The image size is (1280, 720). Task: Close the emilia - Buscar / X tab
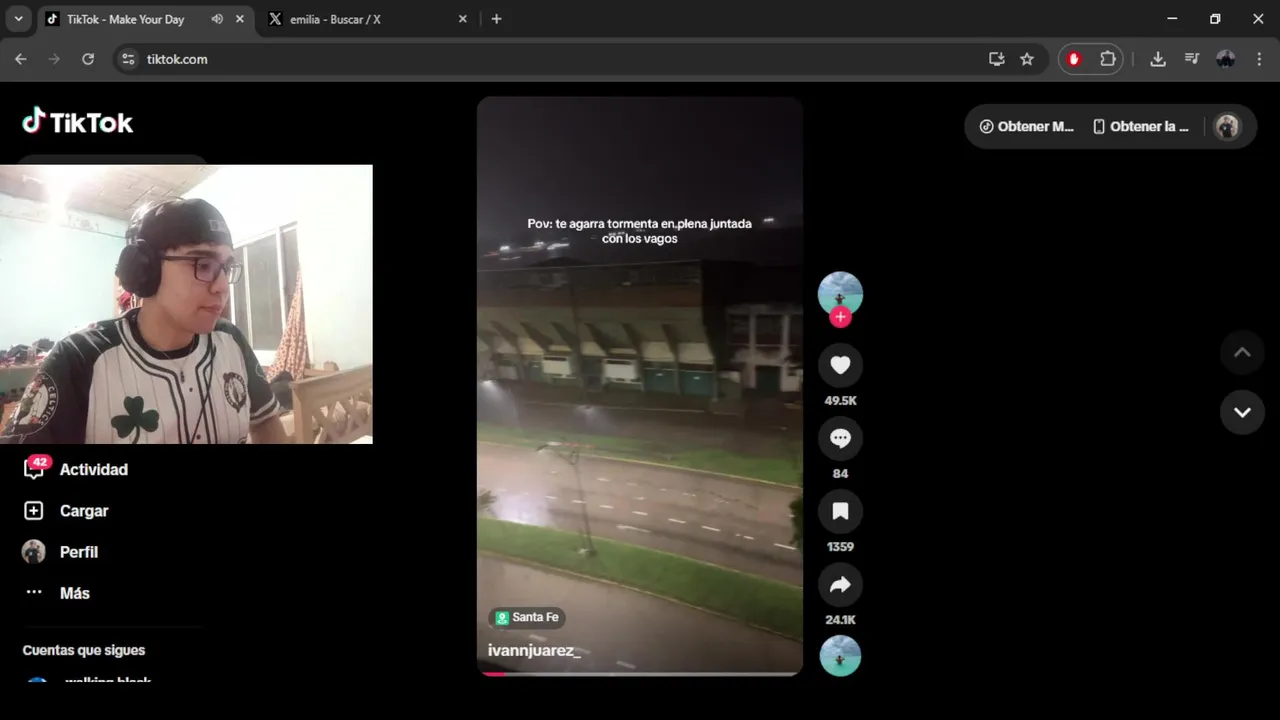point(462,19)
